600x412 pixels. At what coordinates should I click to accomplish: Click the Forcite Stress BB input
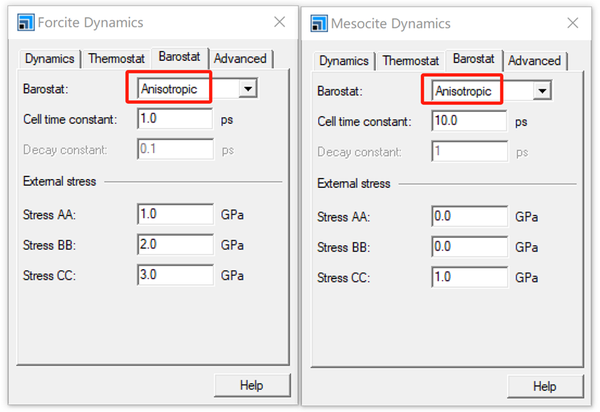coord(175,245)
